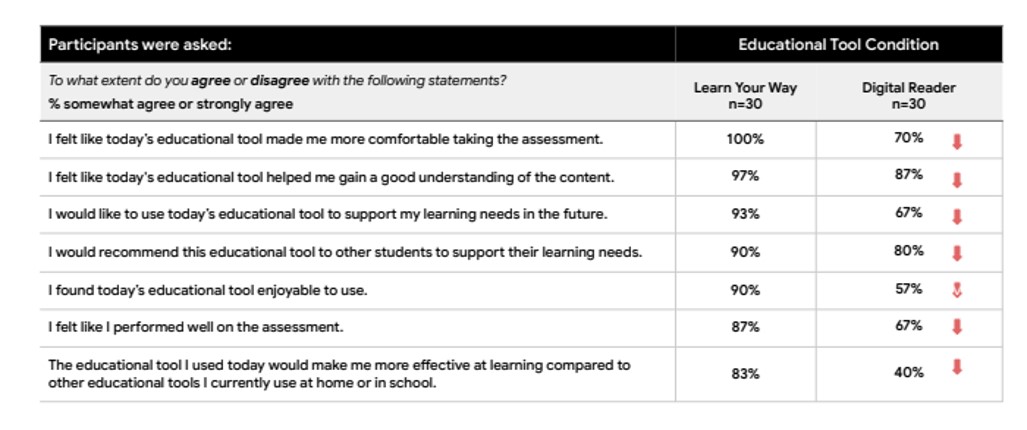Click the red arrow in the 'future learning needs' row
The image size is (1027, 430).
pos(957,217)
